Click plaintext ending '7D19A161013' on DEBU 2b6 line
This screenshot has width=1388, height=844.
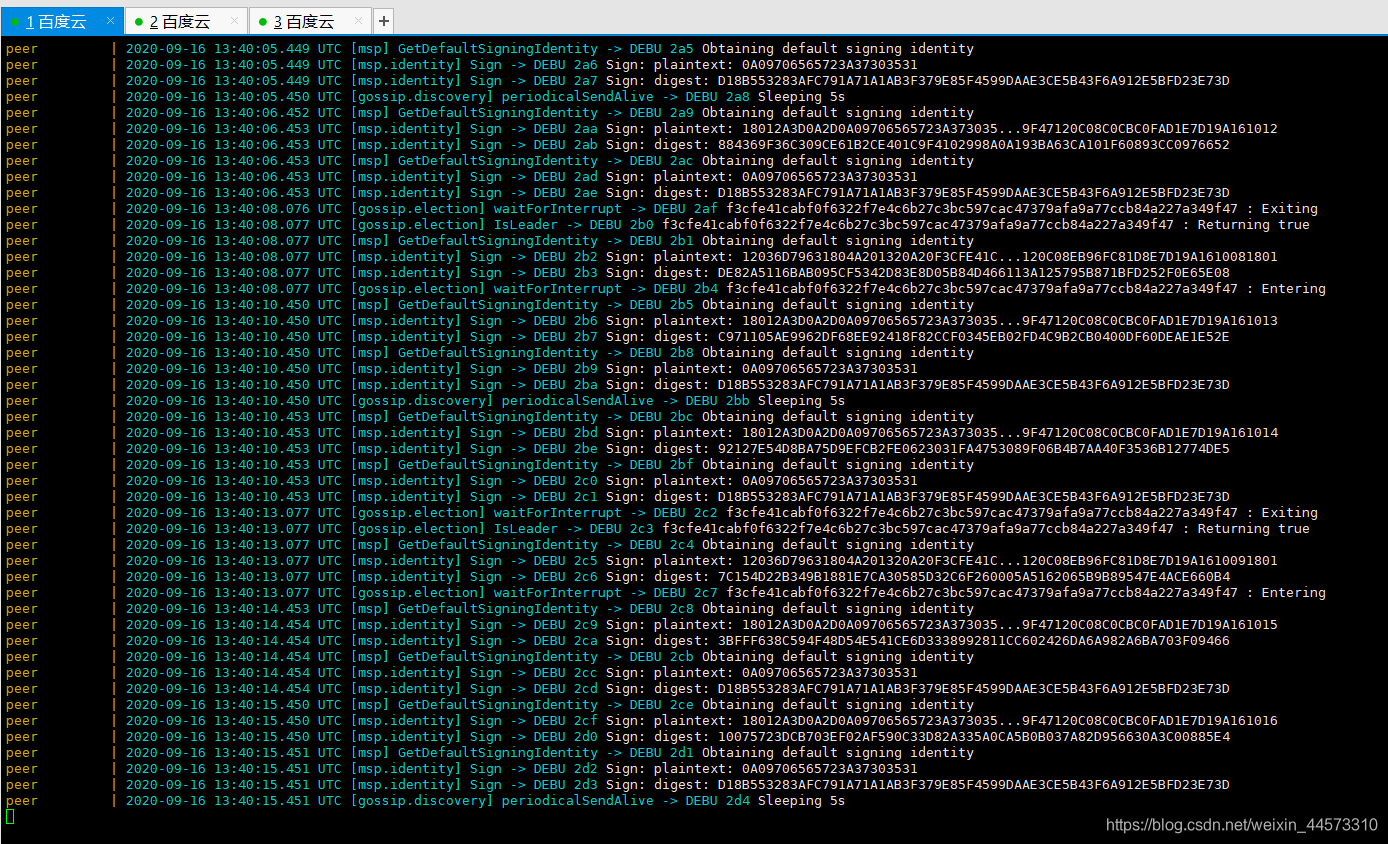(x=1009, y=320)
